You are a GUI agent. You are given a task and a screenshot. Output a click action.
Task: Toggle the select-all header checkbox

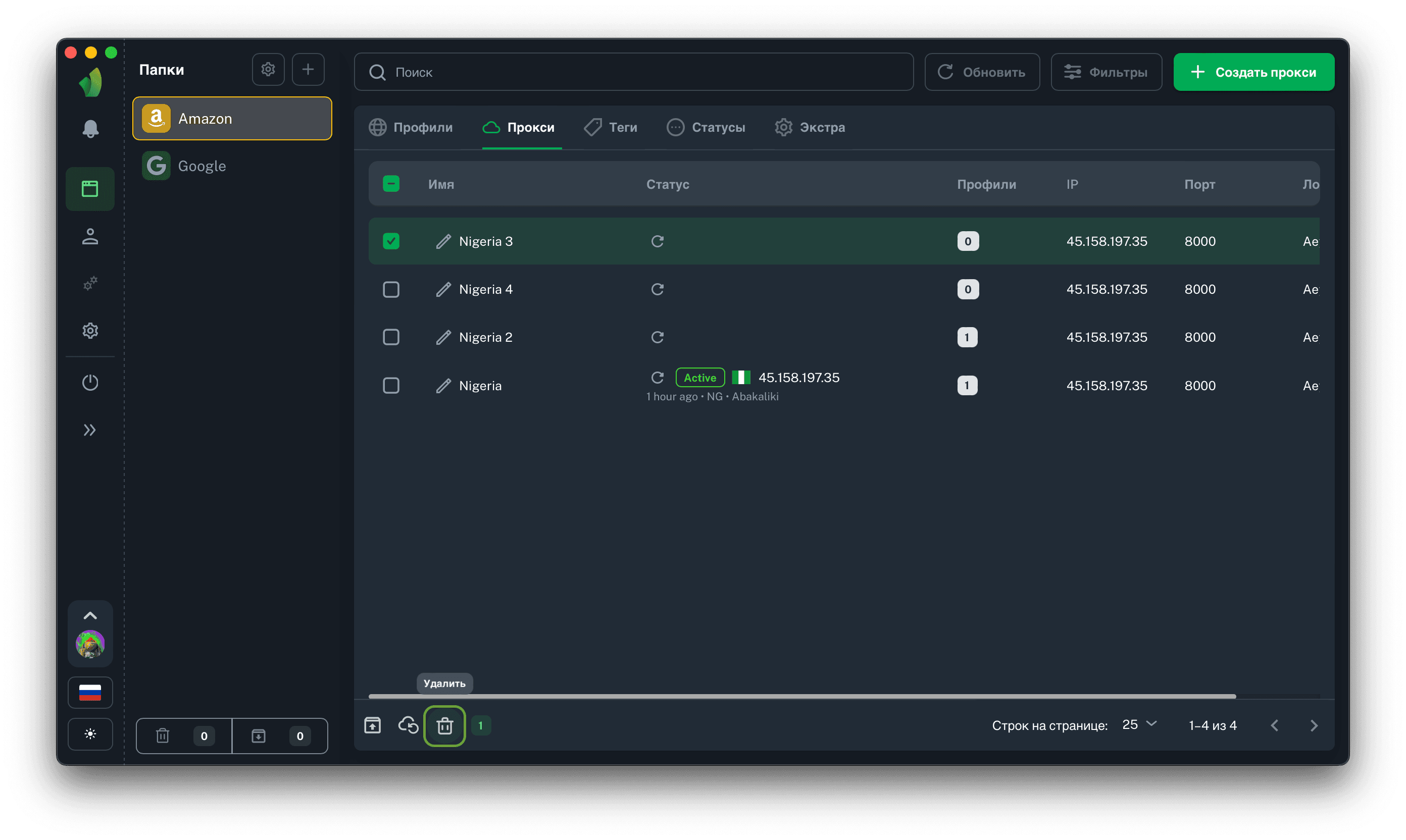coord(391,184)
